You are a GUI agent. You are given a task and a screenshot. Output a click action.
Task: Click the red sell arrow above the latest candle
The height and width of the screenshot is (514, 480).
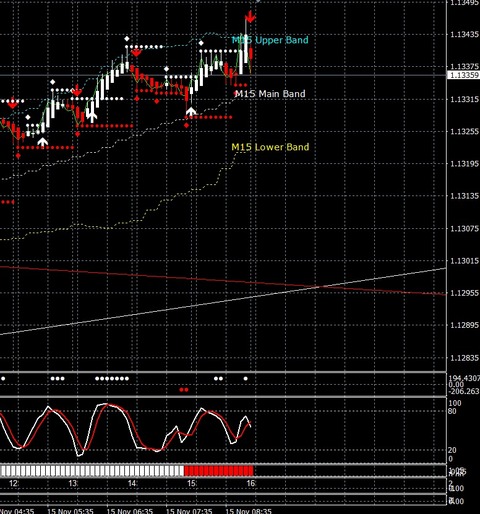pyautogui.click(x=250, y=16)
